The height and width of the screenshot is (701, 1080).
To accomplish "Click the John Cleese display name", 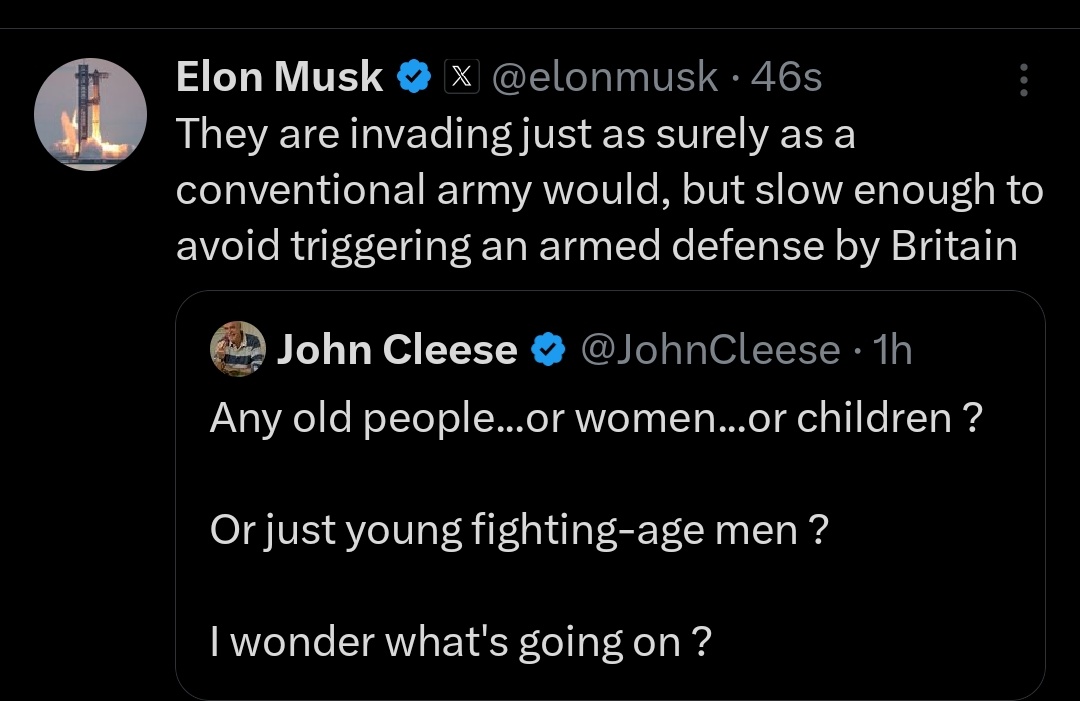I will (x=397, y=349).
